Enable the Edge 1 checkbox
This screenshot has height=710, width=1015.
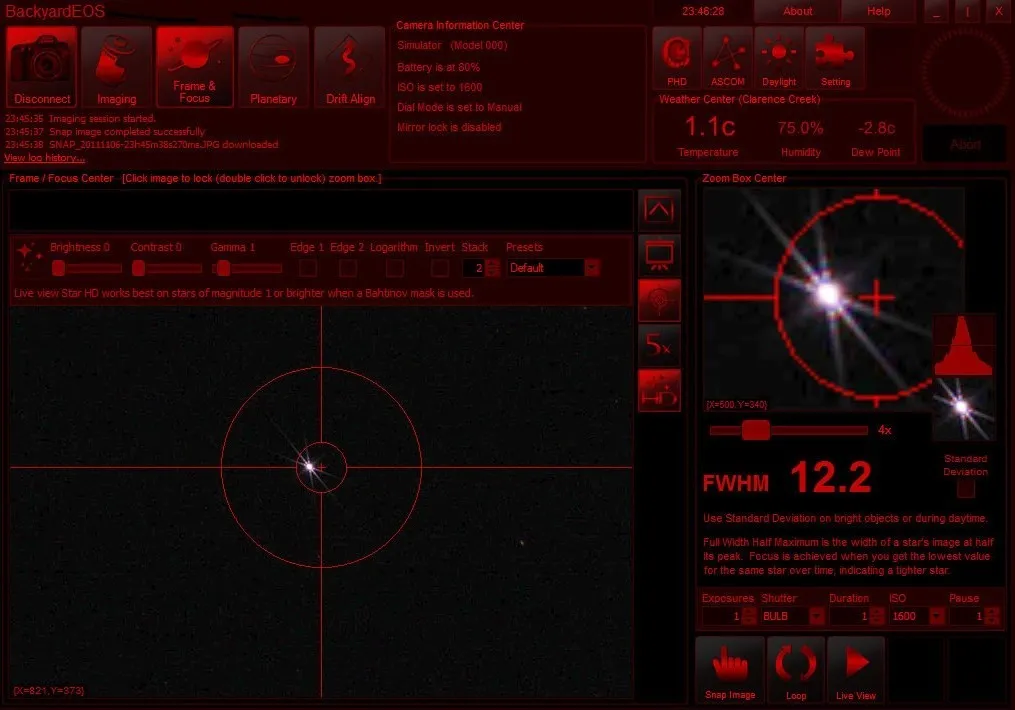coord(308,267)
